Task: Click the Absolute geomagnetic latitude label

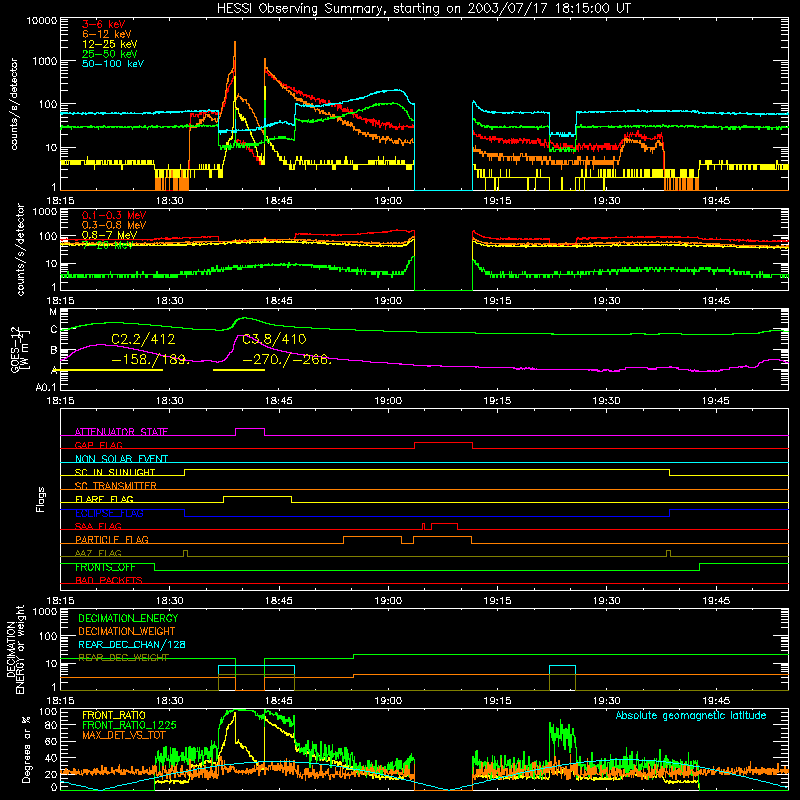Action: click(x=691, y=716)
